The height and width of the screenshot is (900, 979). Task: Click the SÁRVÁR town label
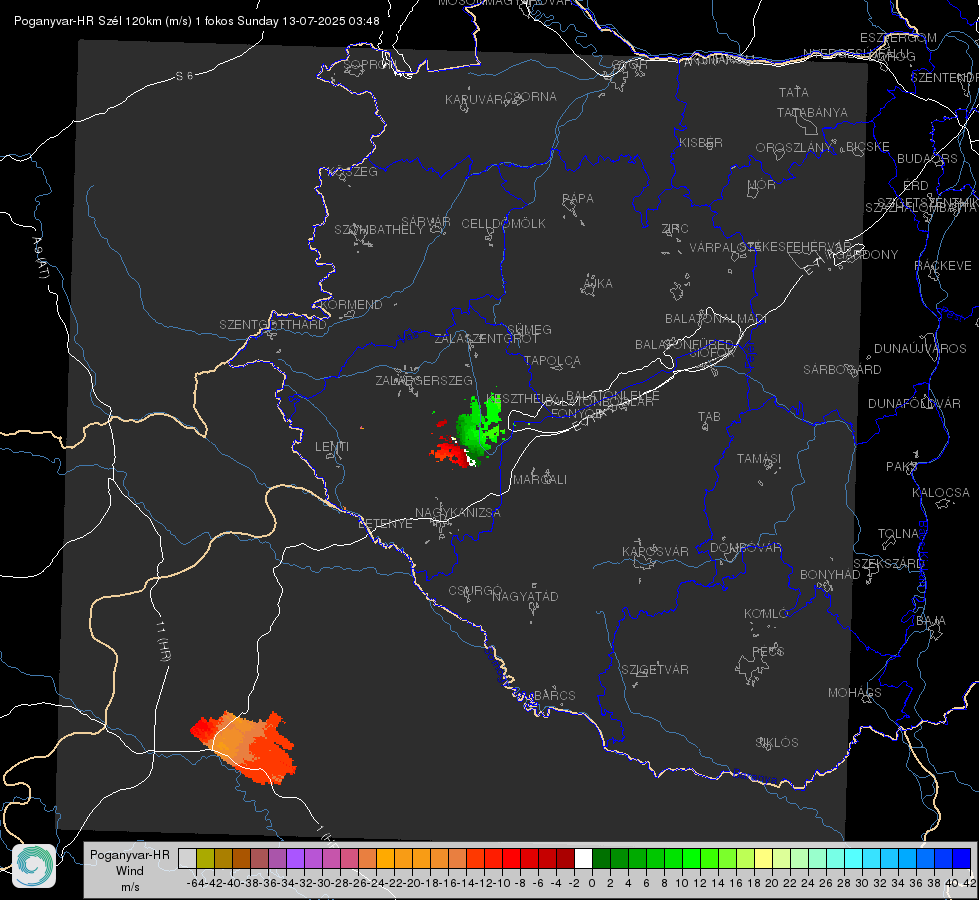(x=426, y=222)
